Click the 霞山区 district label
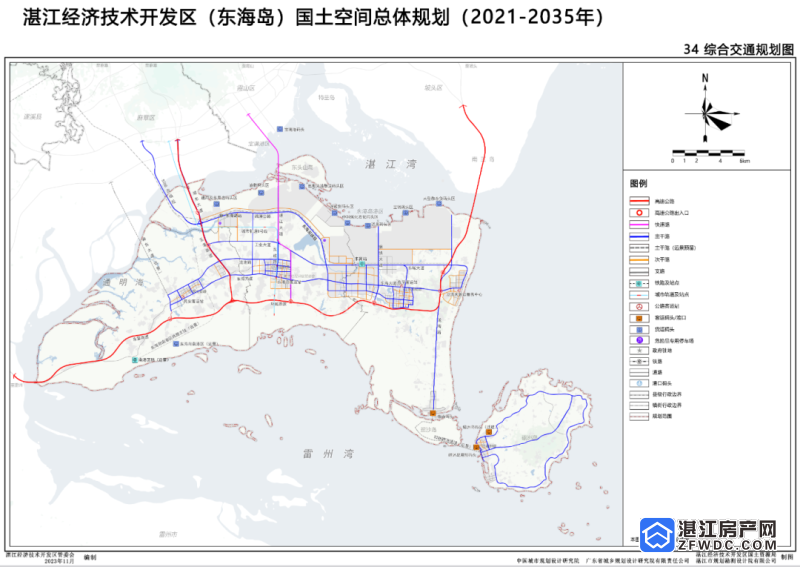 [245, 88]
